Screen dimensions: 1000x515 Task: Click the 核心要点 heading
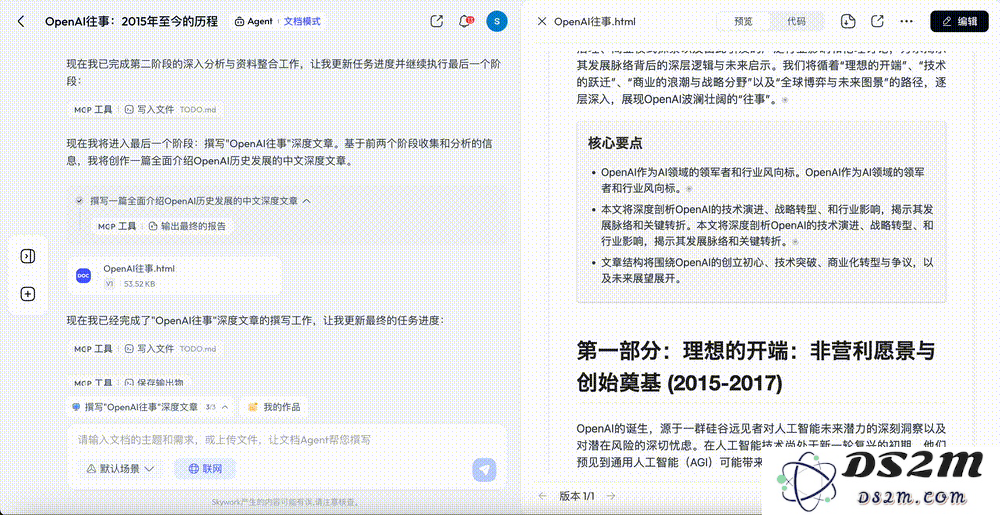(615, 143)
